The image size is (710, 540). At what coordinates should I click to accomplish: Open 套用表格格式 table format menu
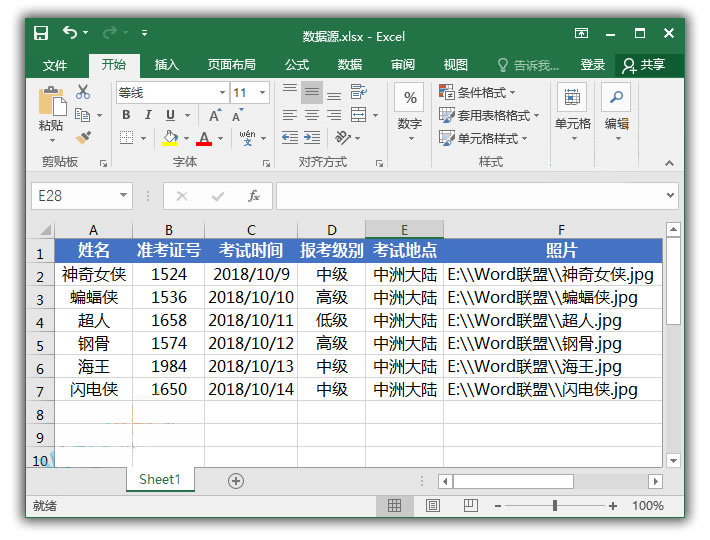click(489, 115)
